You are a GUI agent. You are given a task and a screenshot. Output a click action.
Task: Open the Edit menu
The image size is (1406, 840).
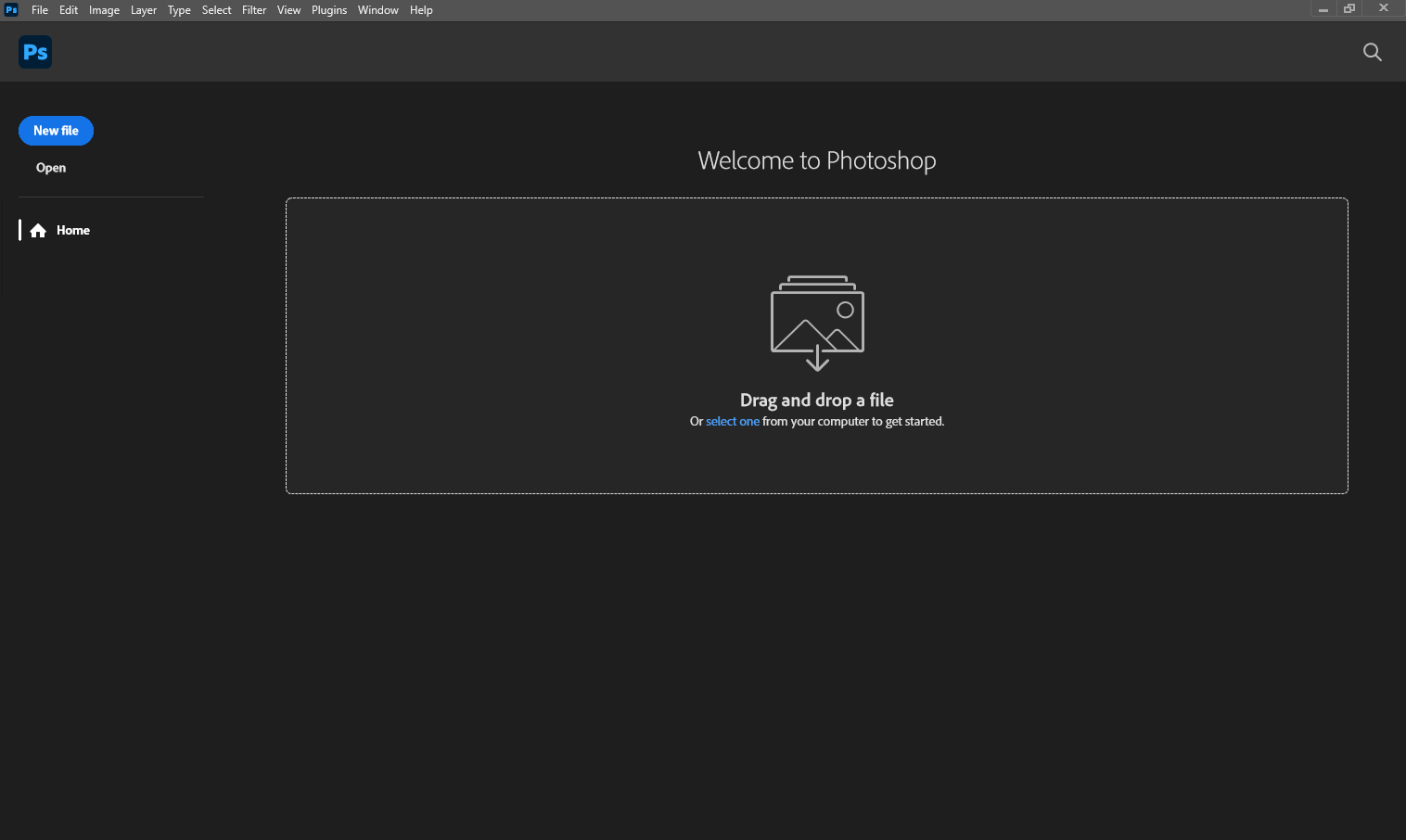click(69, 10)
